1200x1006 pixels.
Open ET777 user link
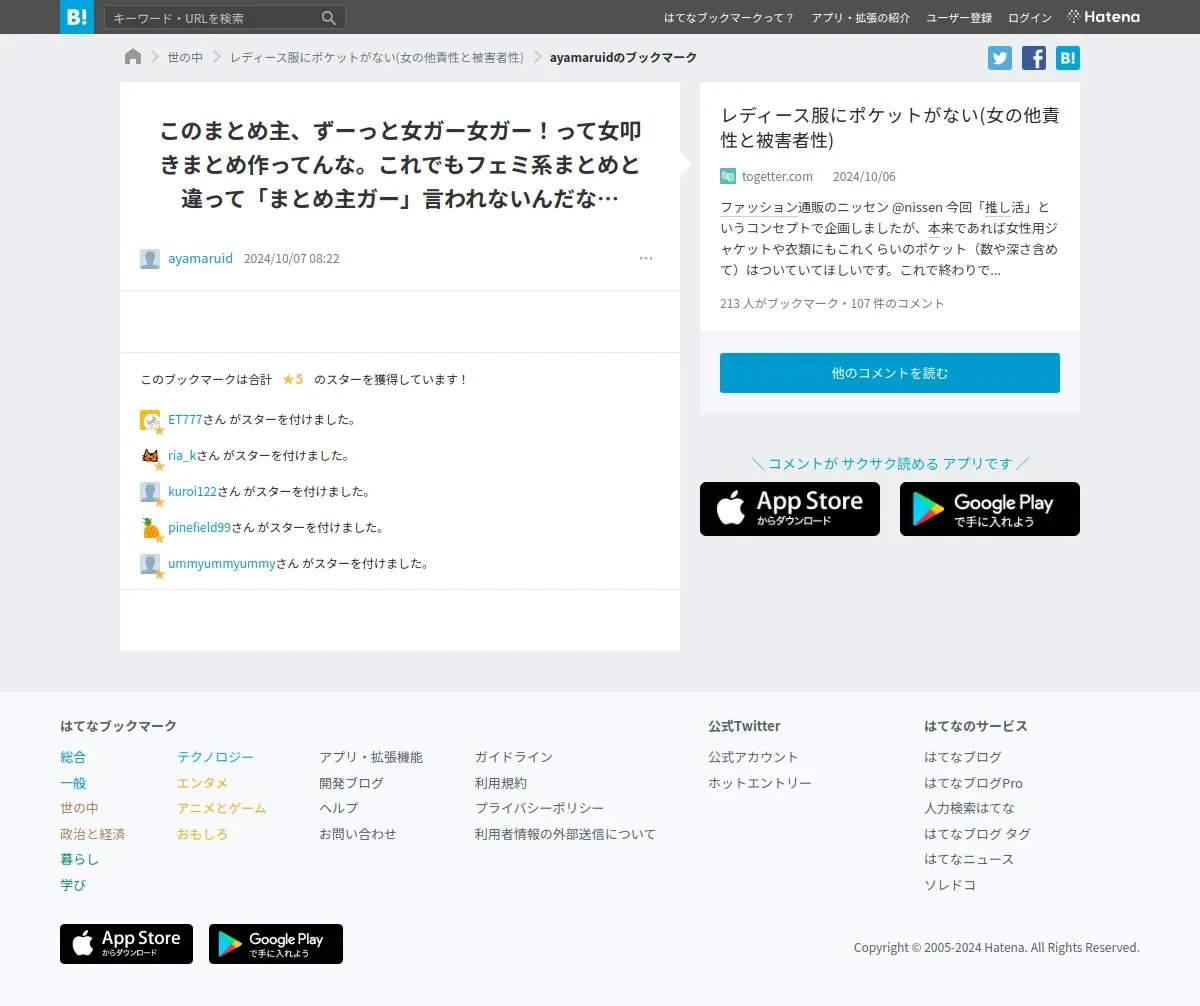[185, 420]
